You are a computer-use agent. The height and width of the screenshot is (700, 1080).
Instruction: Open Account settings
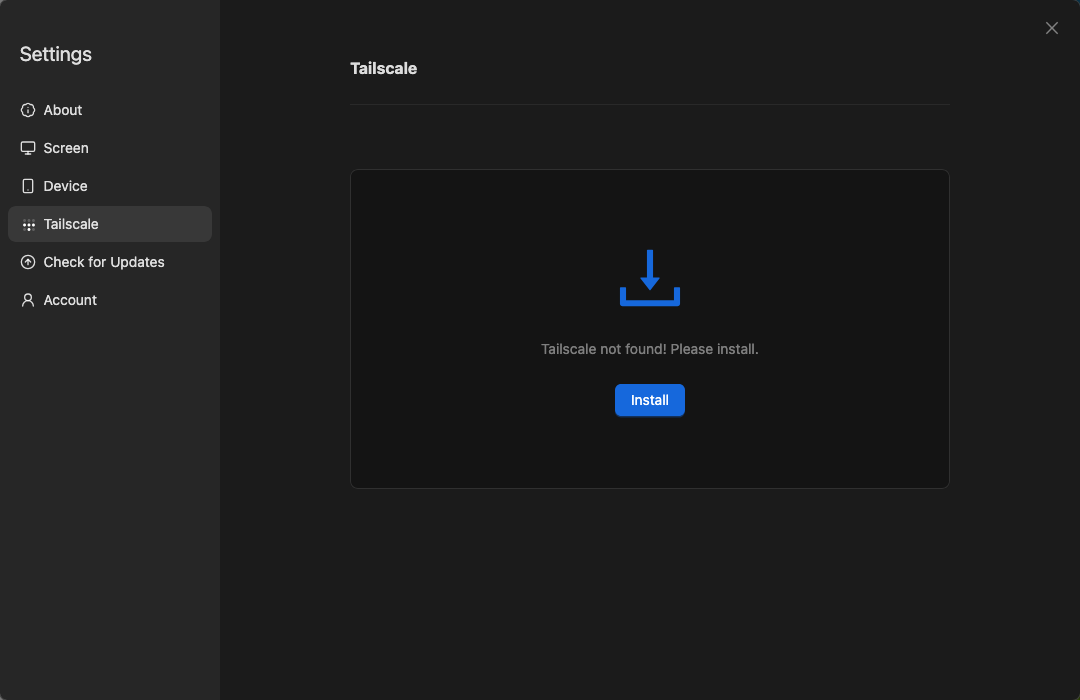(110, 300)
